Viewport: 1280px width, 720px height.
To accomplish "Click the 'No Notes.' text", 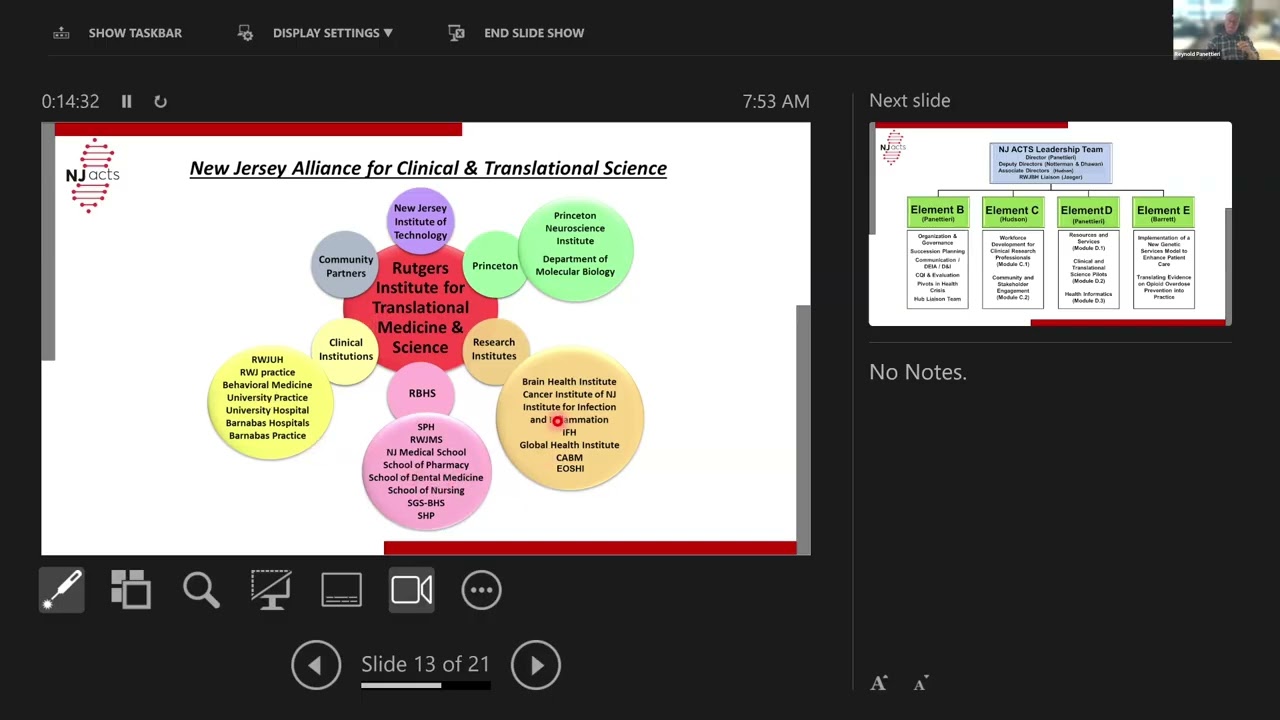I will [x=918, y=372].
